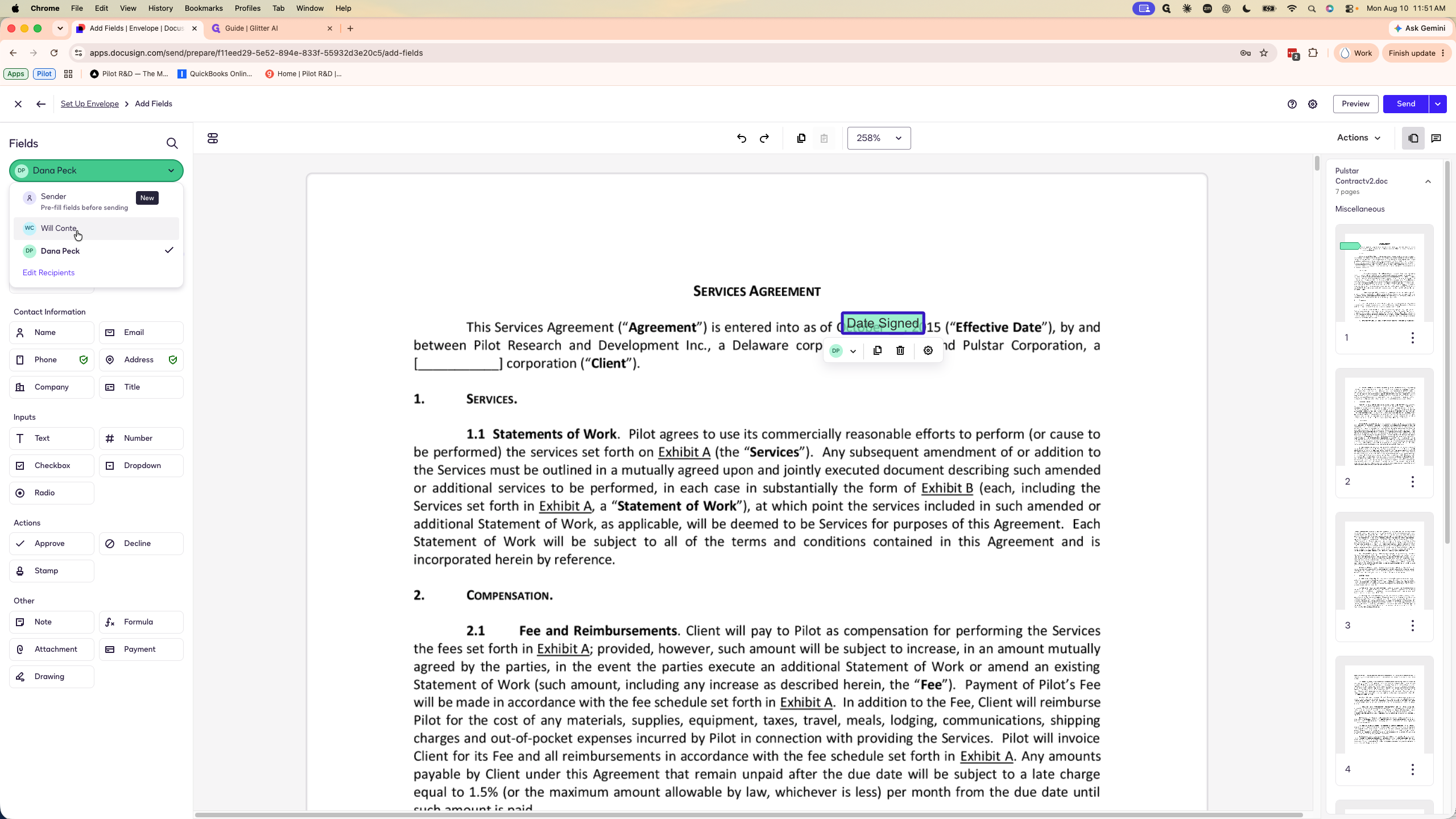This screenshot has width=1456, height=819.
Task: Select Dana Peck in recipient list
Action: (96, 251)
